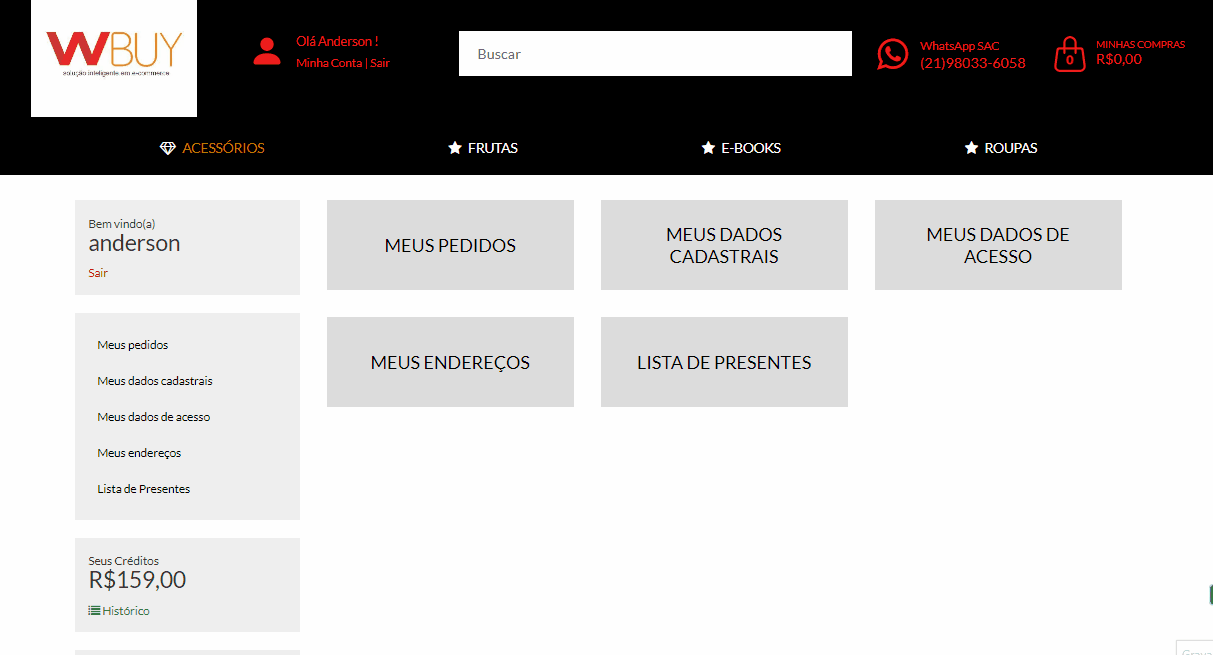The image size is (1213, 655).
Task: Open the Roupas category menu
Action: (1011, 148)
